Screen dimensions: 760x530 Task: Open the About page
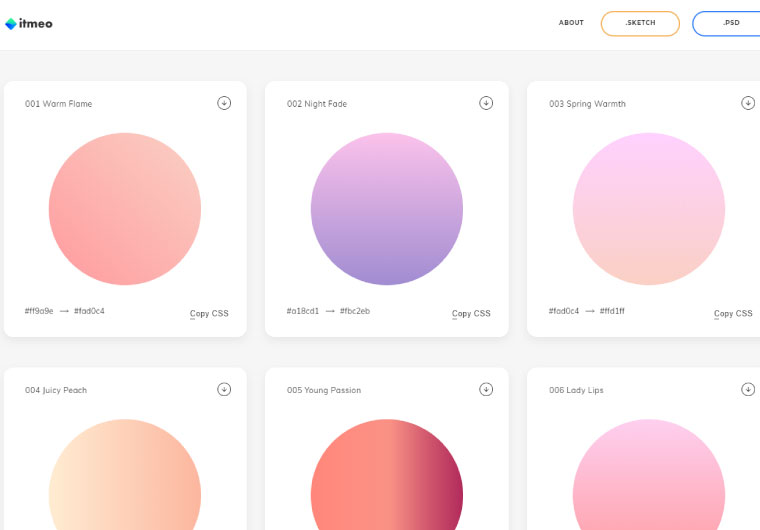[x=571, y=23]
